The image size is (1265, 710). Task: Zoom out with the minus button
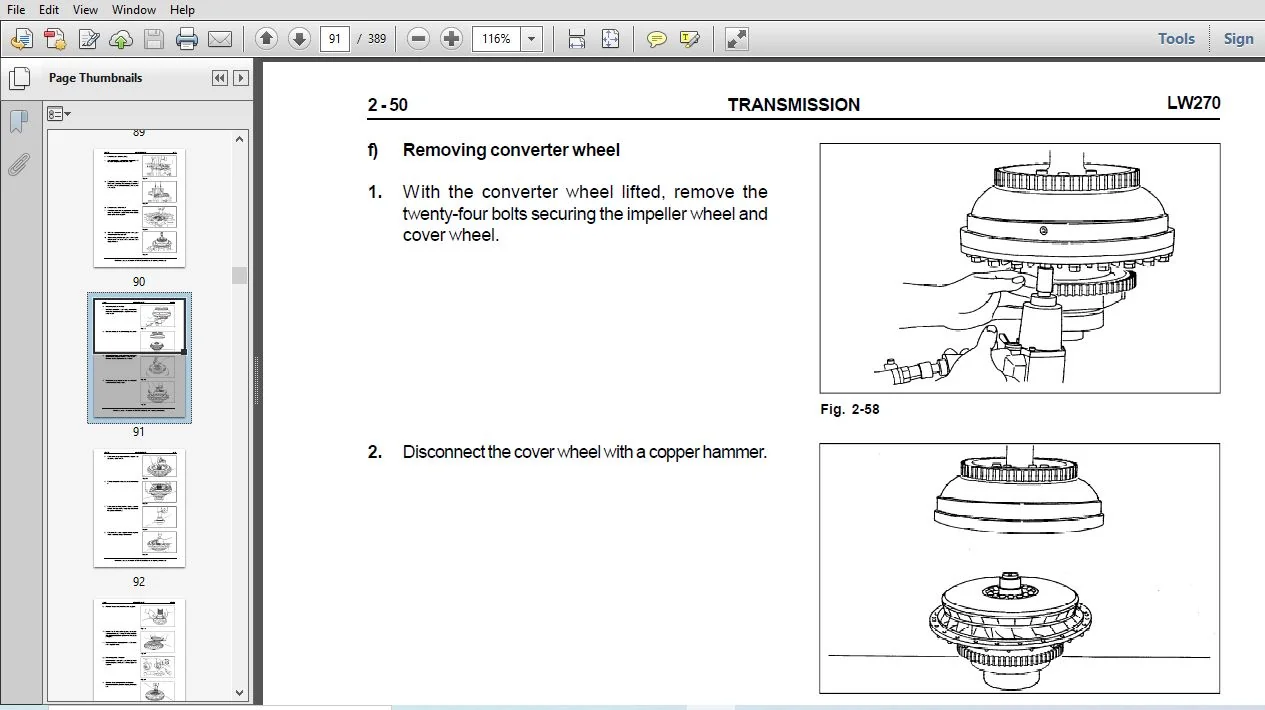coord(419,39)
